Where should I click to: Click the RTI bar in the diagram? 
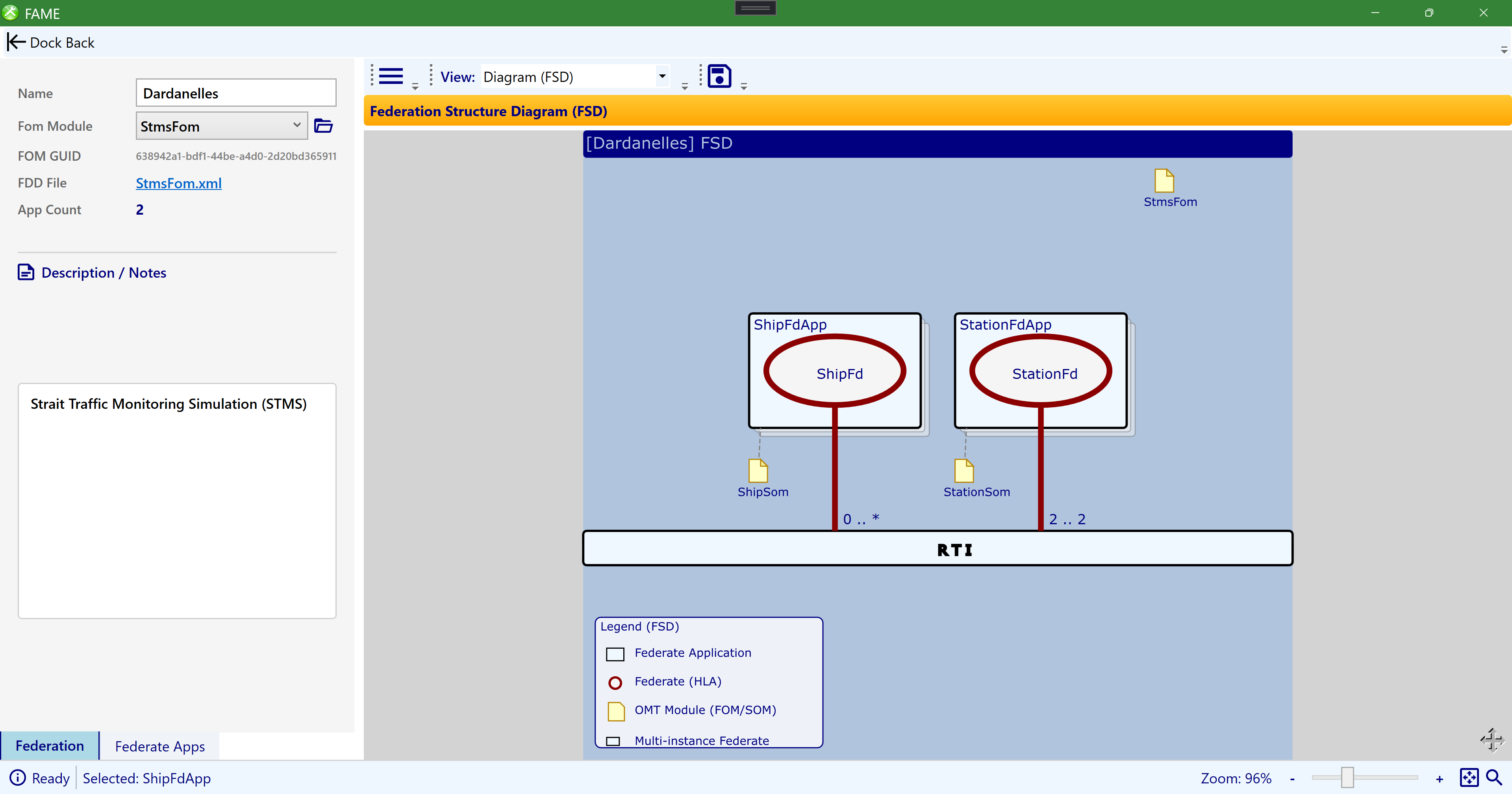coord(938,549)
